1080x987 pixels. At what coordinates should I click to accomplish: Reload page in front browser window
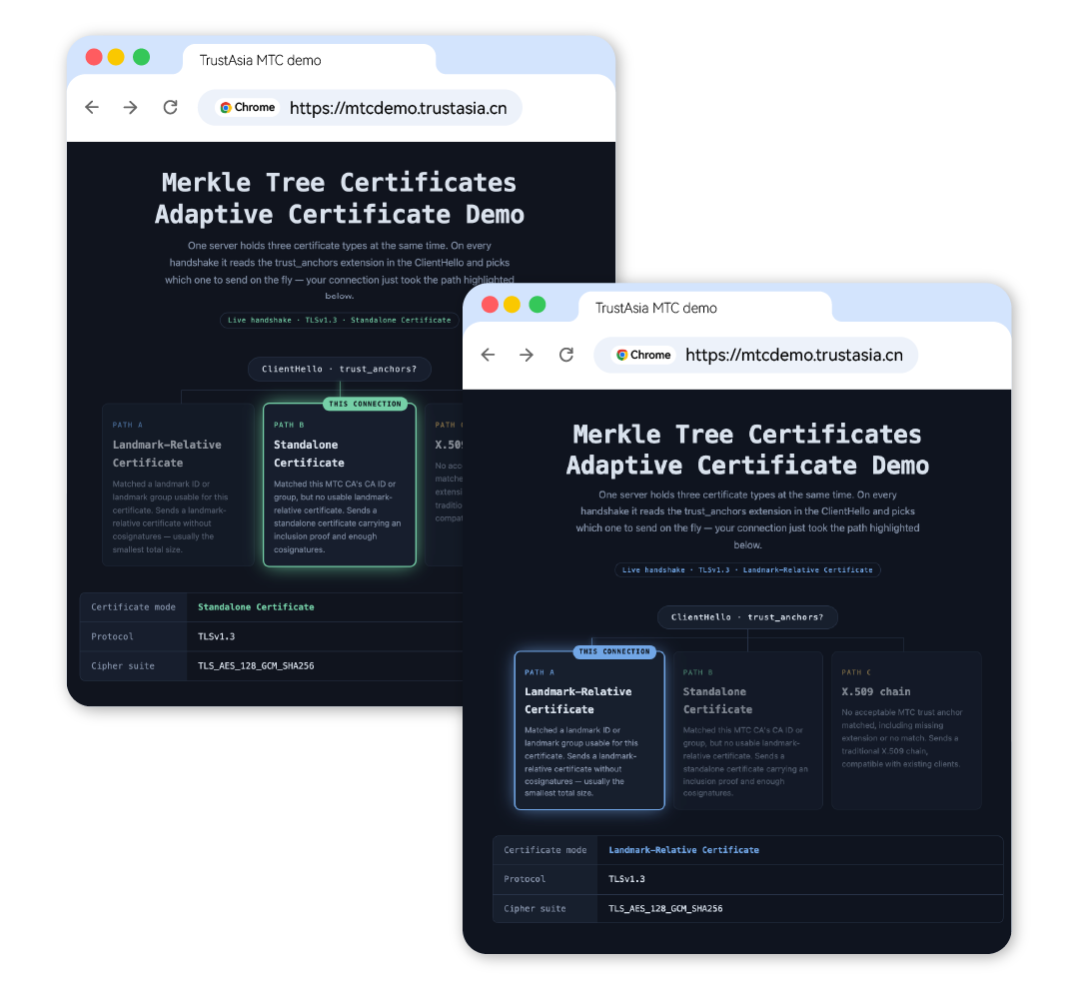pos(566,355)
